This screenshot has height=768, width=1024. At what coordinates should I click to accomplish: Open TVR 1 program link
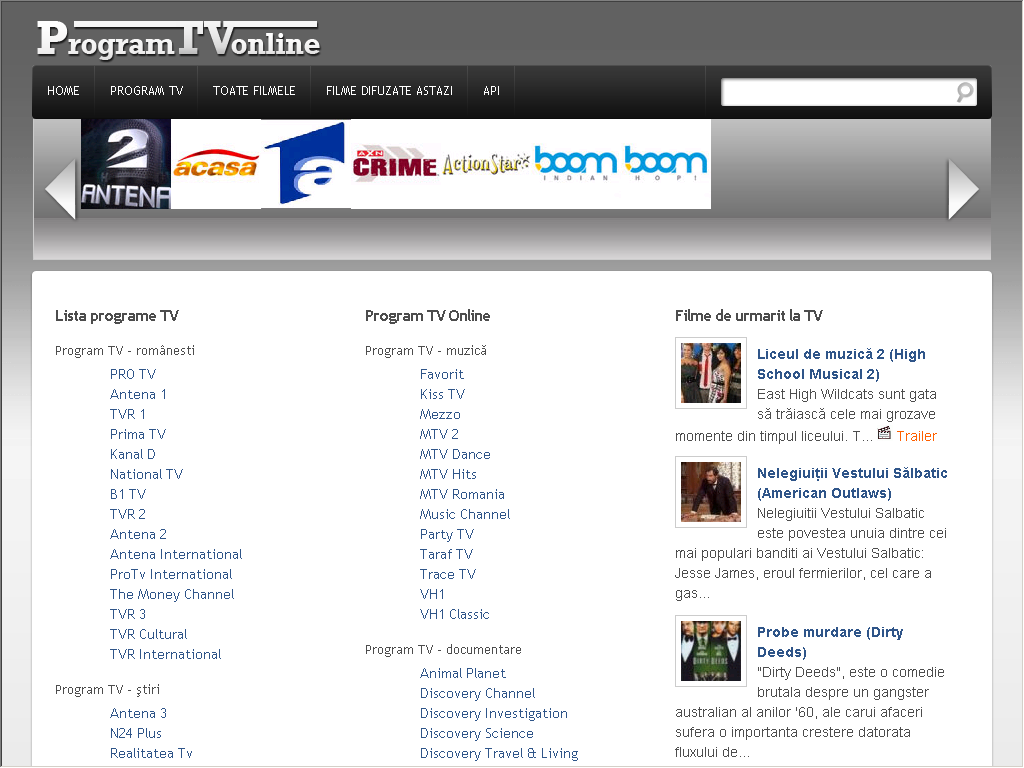127,414
